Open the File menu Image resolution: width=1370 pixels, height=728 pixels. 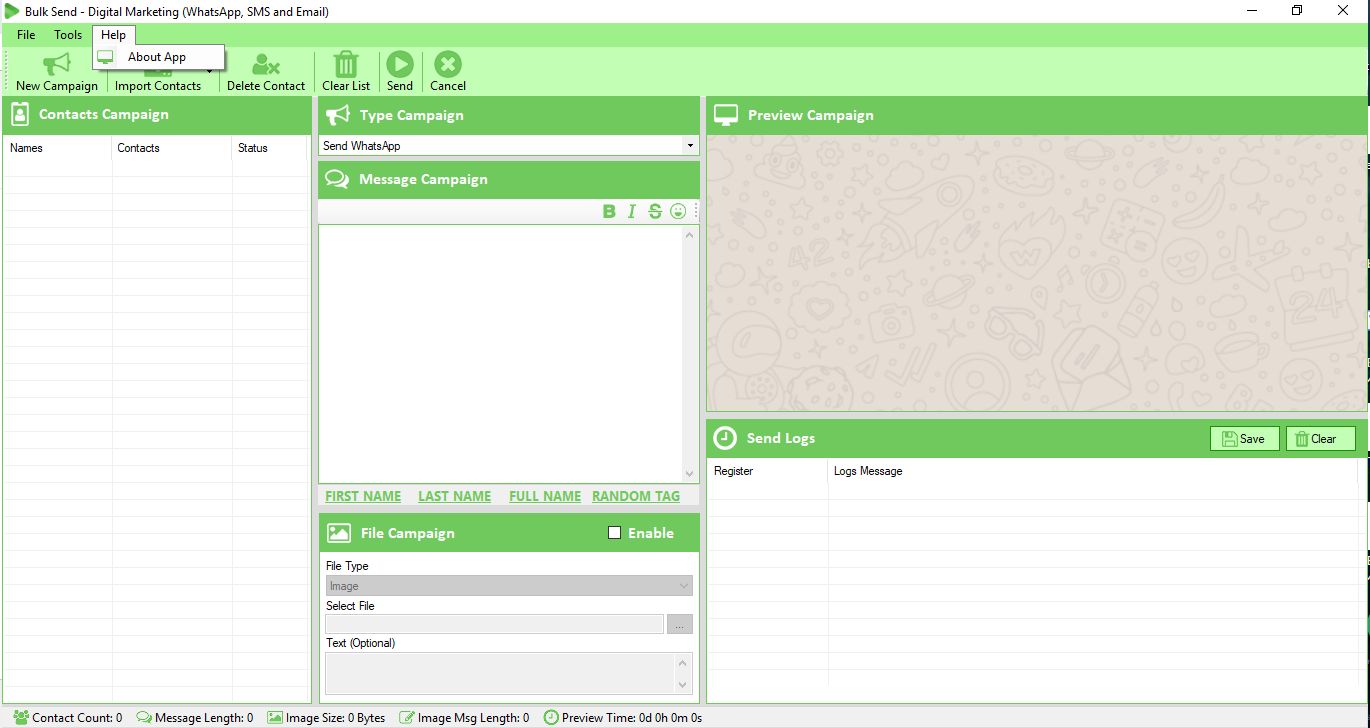tap(26, 35)
